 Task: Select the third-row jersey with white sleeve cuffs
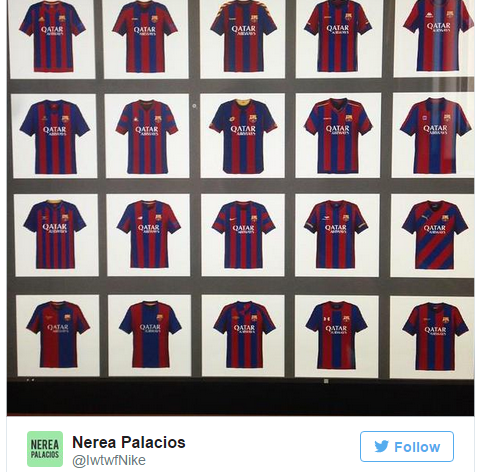(336, 234)
